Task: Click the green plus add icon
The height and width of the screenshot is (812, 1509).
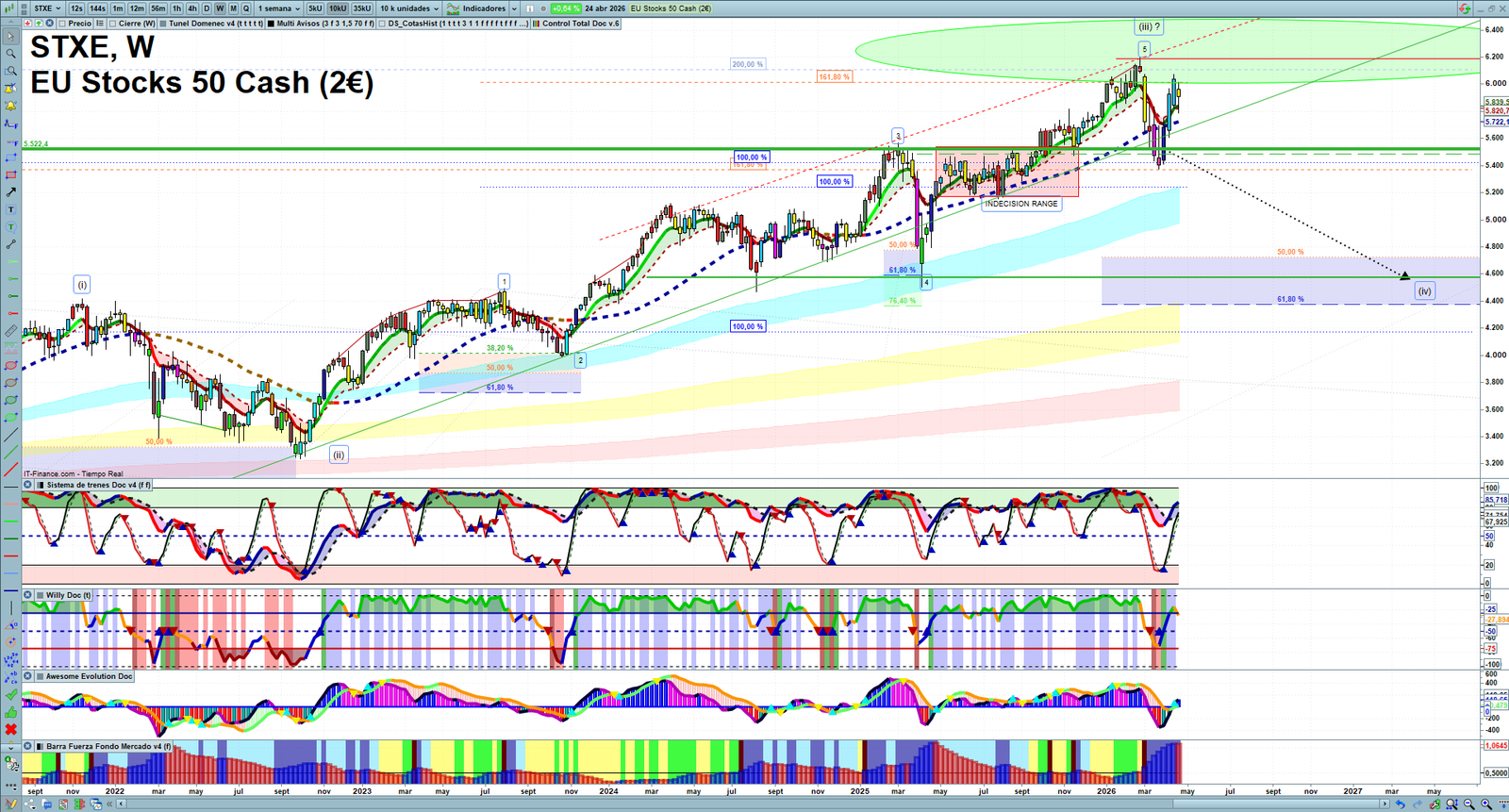Action: point(39,24)
